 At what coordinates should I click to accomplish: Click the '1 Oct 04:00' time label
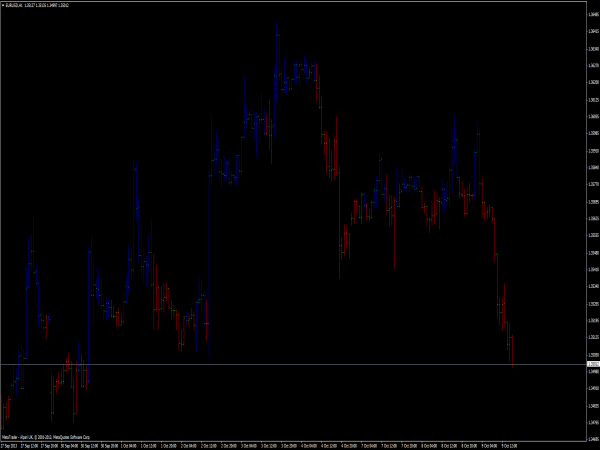(x=129, y=446)
